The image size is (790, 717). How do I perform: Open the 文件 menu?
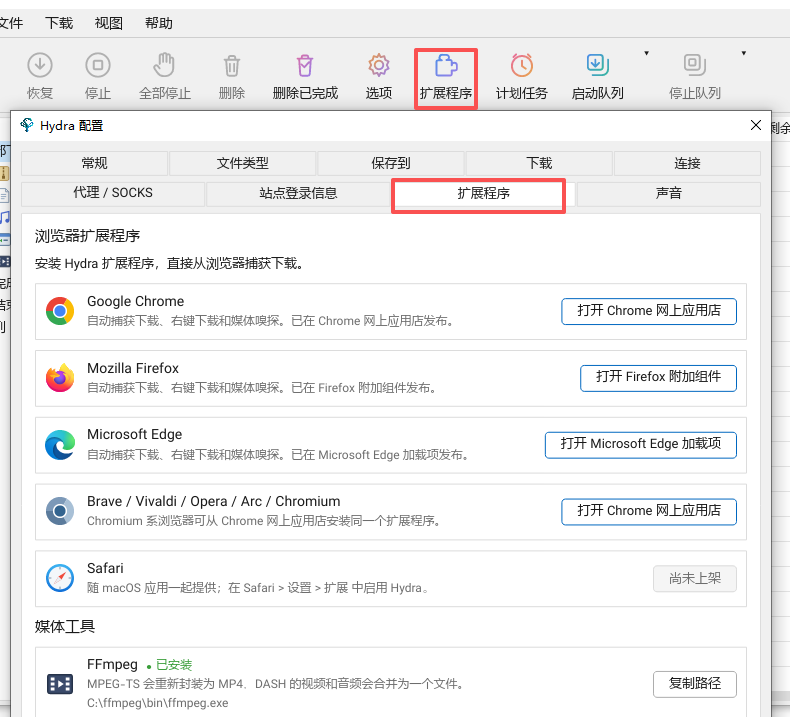[x=11, y=23]
